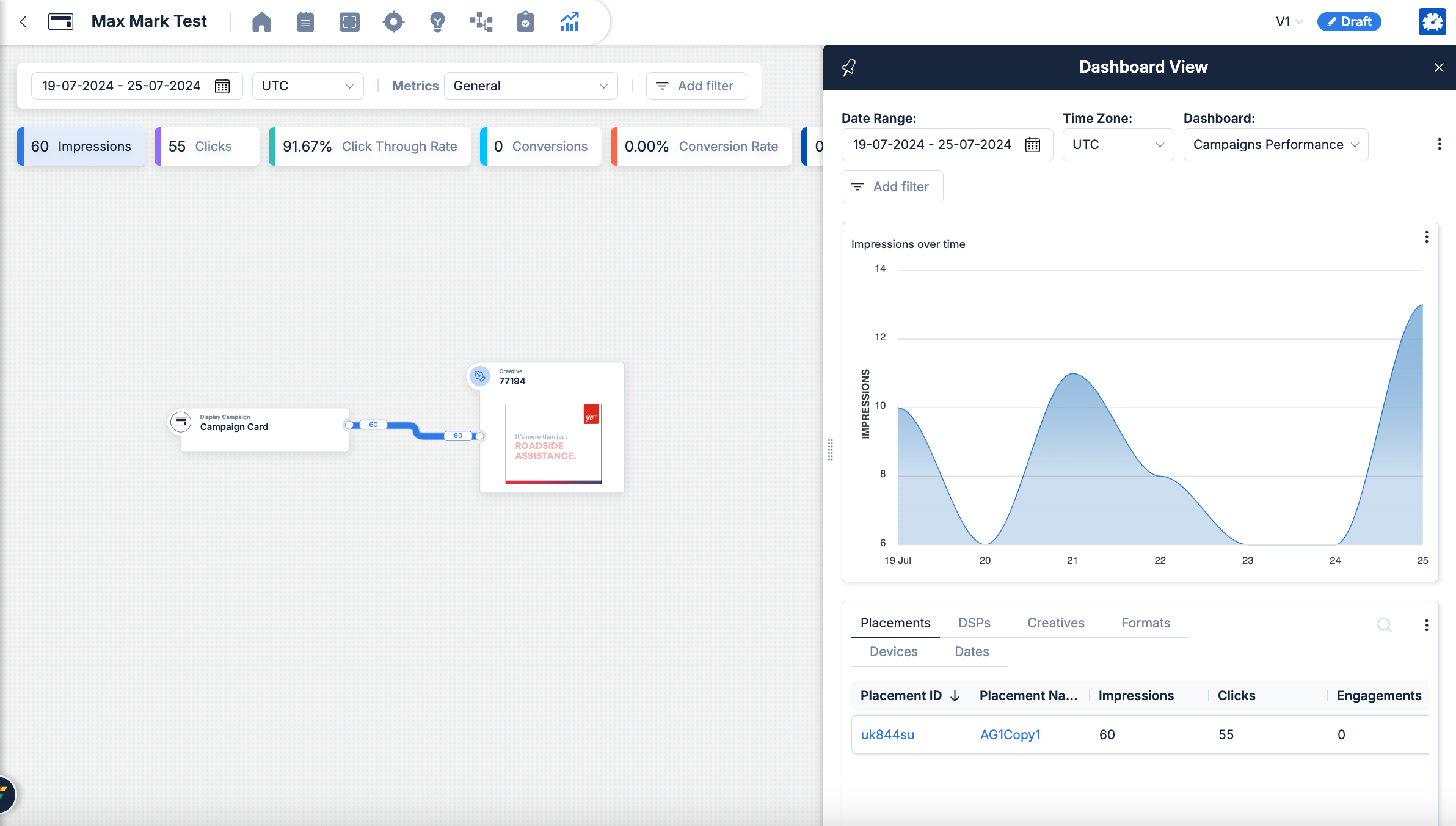
Task: Click the Draft status button
Action: coord(1349,22)
